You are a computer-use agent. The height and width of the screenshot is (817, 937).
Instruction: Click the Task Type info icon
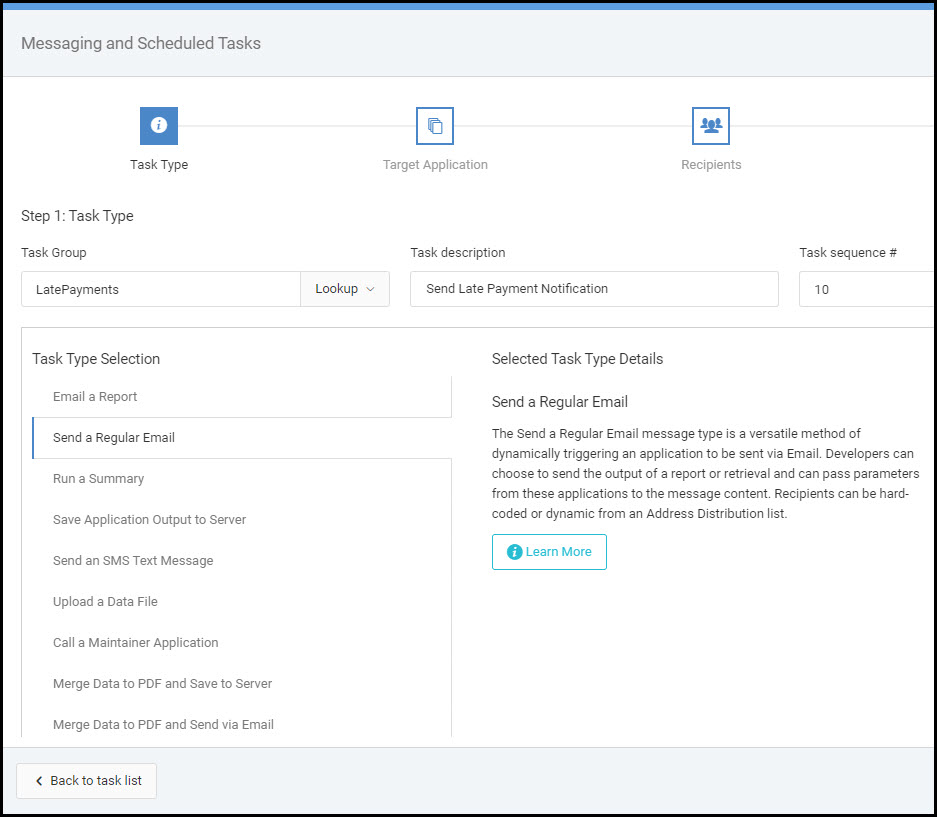click(x=158, y=125)
